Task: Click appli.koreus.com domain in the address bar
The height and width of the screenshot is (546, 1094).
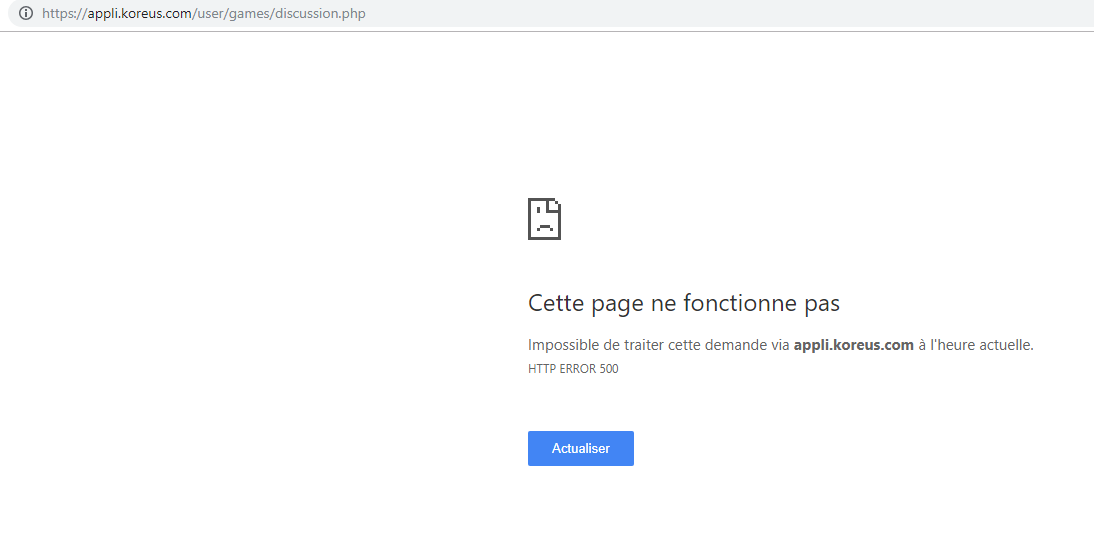Action: point(139,14)
